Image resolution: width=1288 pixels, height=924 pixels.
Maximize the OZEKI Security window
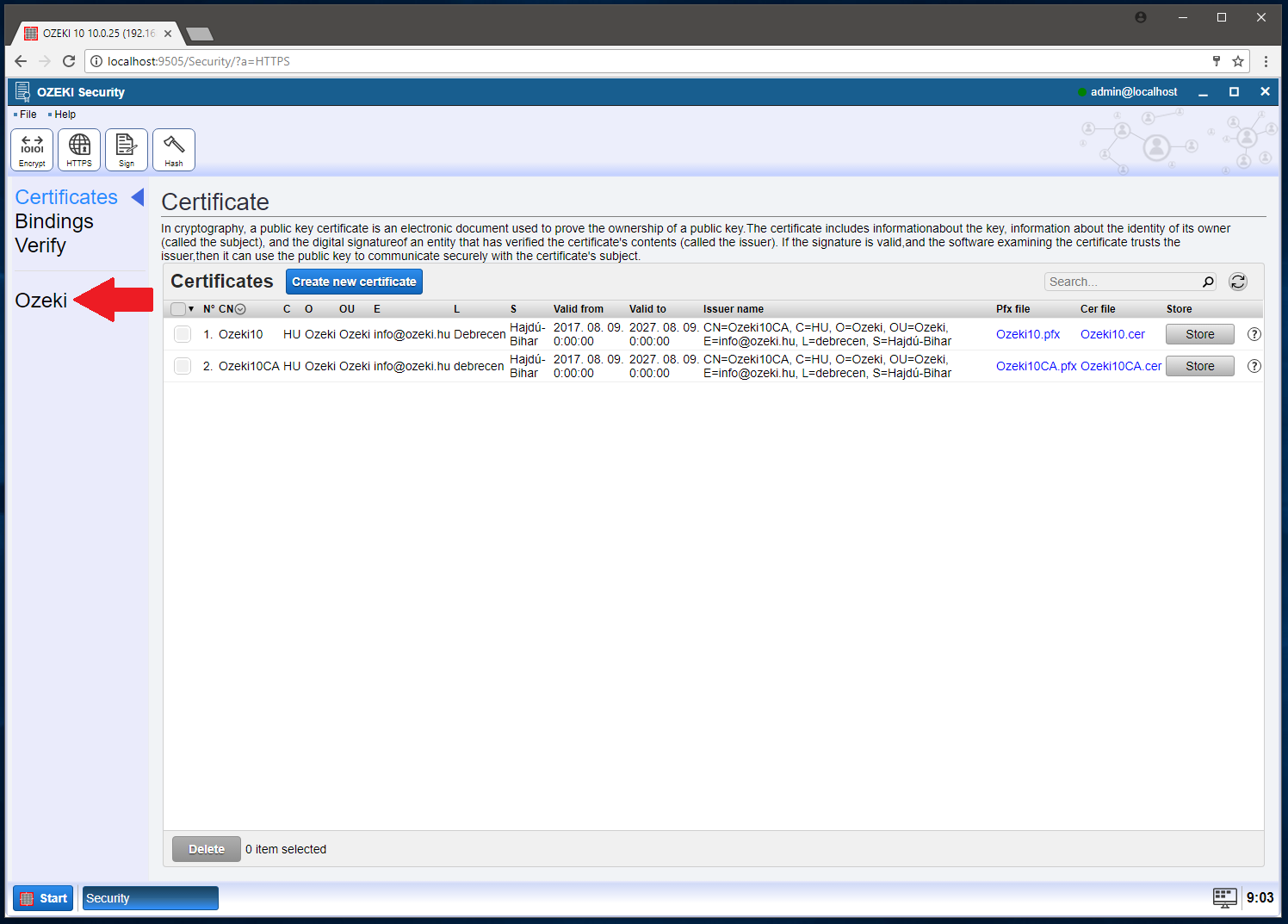(x=1234, y=92)
